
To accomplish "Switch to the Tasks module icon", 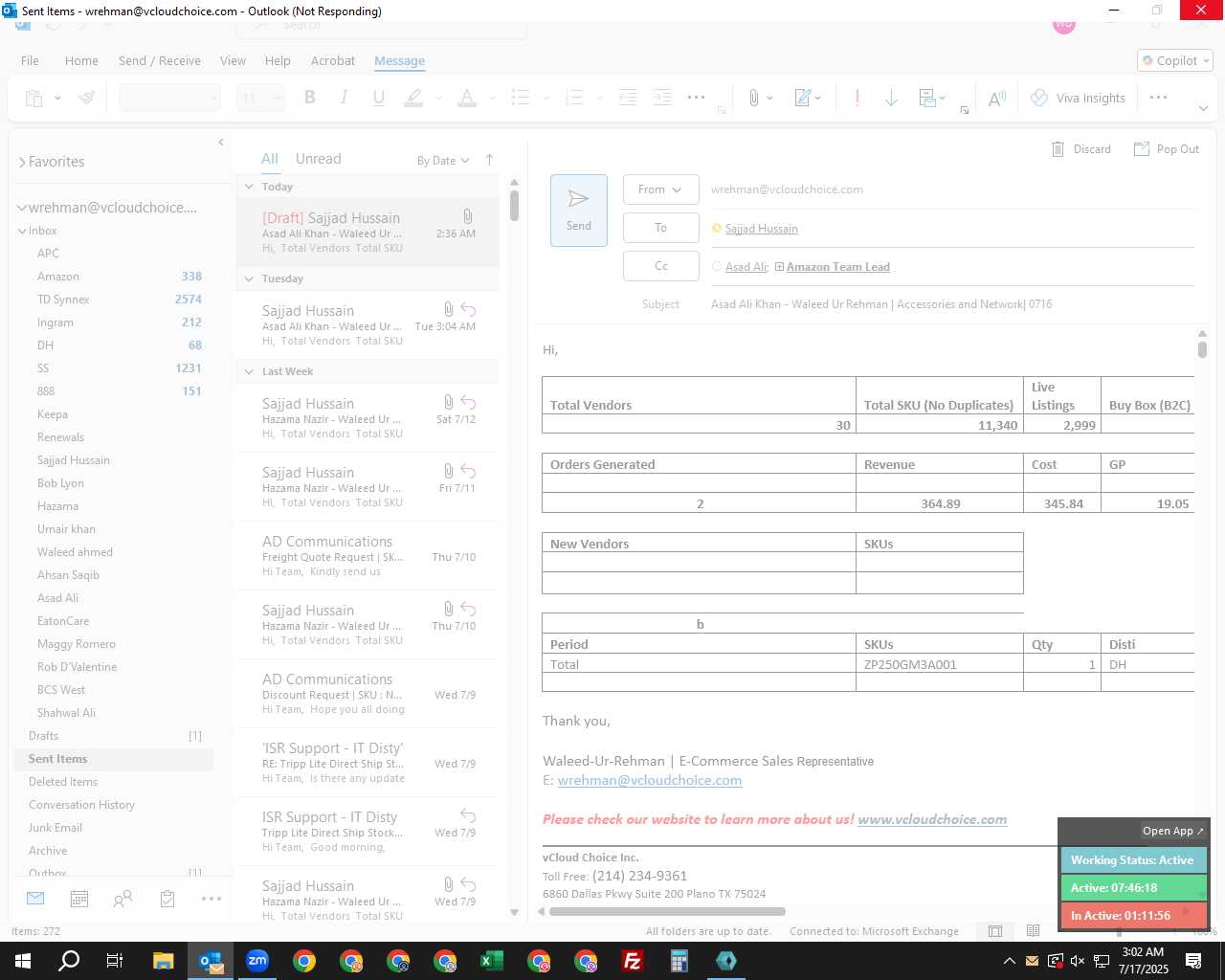I will point(167,899).
